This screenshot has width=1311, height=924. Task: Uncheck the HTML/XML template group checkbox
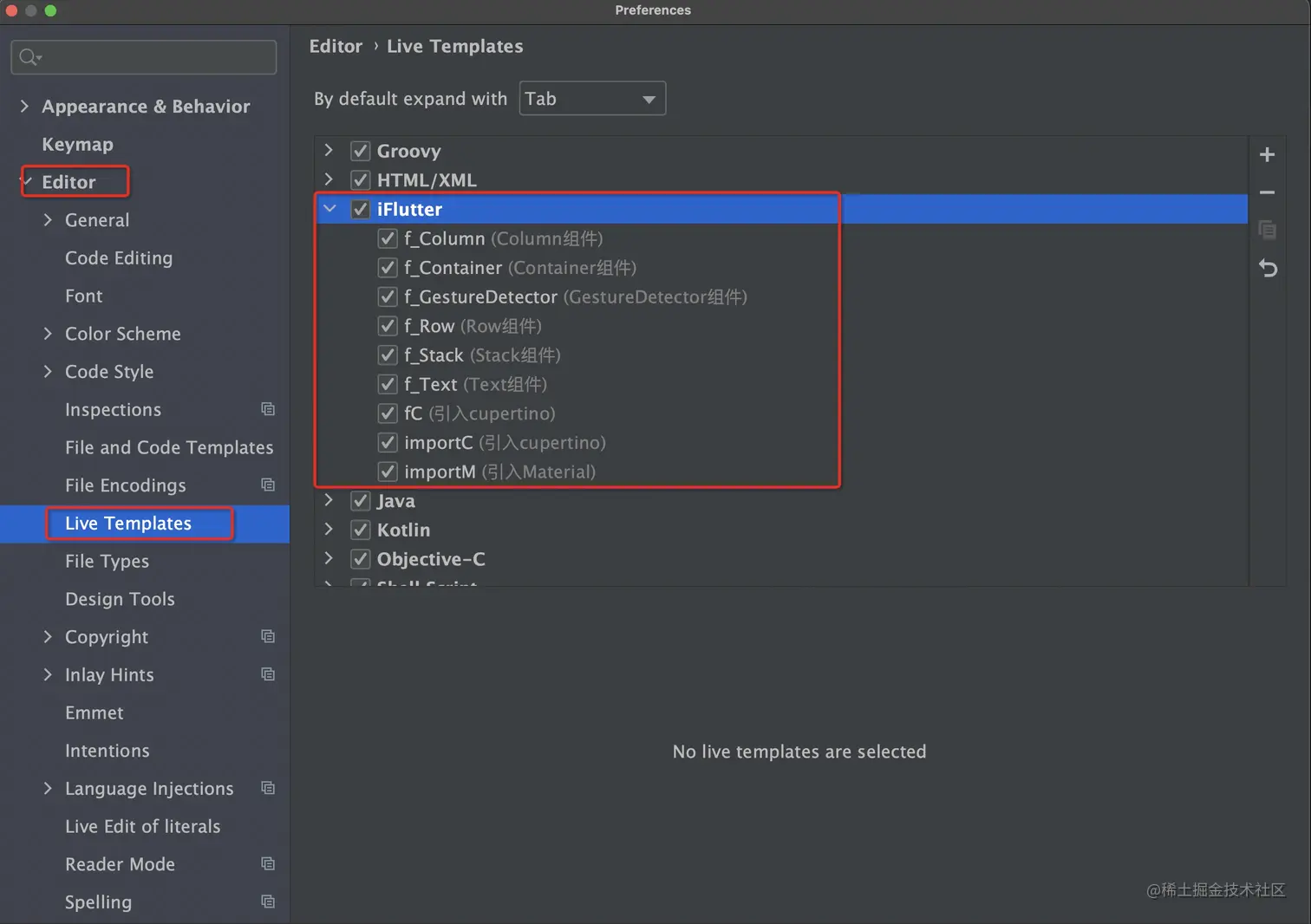(361, 179)
